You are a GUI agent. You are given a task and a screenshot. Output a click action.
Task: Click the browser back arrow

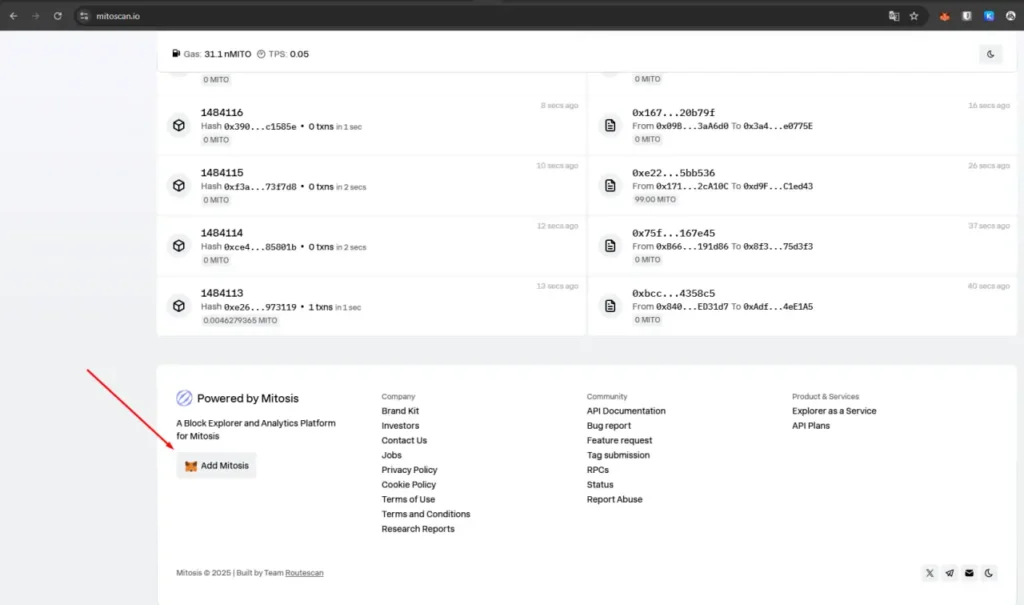click(x=13, y=16)
